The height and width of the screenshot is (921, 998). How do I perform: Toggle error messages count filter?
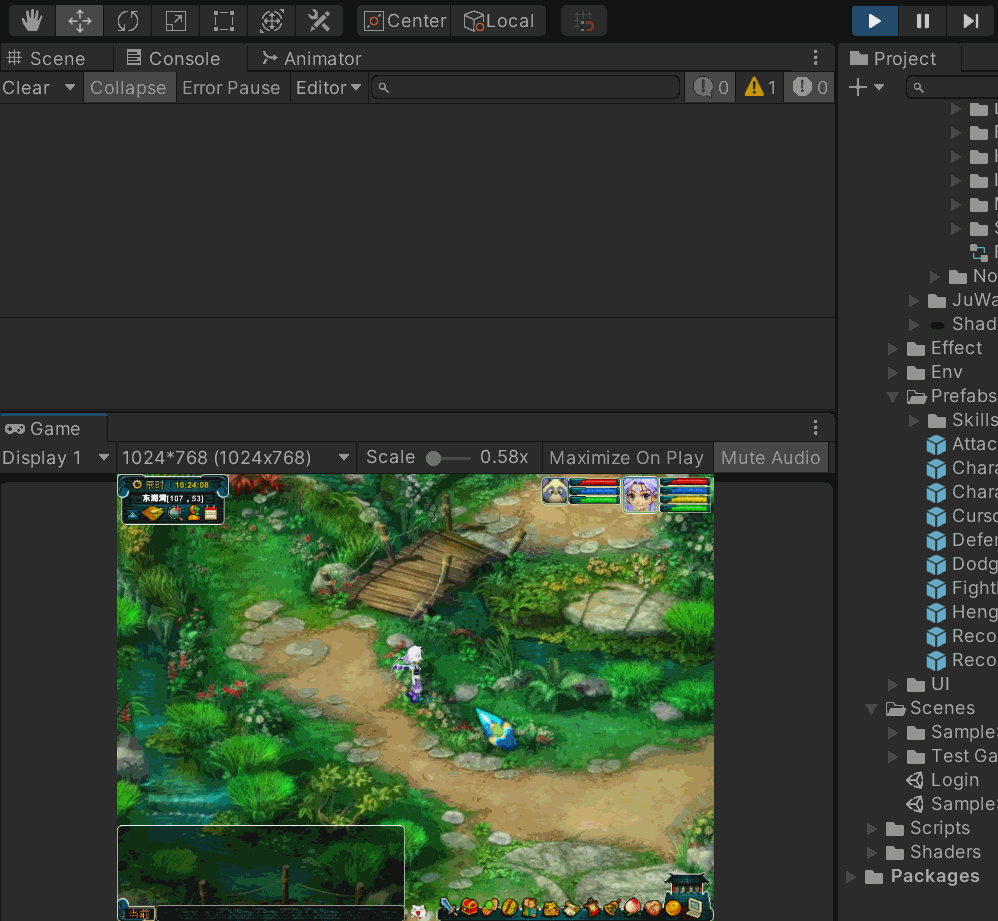point(810,88)
